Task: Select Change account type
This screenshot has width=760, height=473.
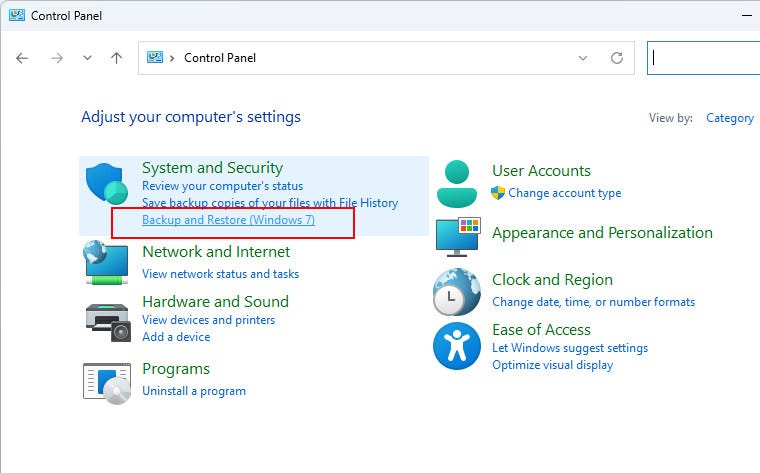Action: [x=565, y=193]
